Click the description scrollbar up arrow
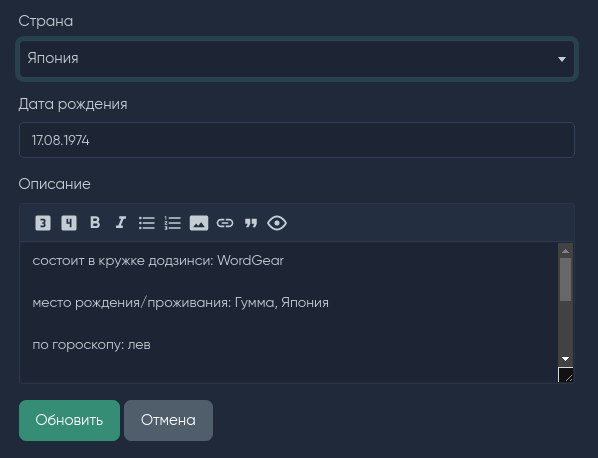The width and height of the screenshot is (598, 458). pos(566,251)
